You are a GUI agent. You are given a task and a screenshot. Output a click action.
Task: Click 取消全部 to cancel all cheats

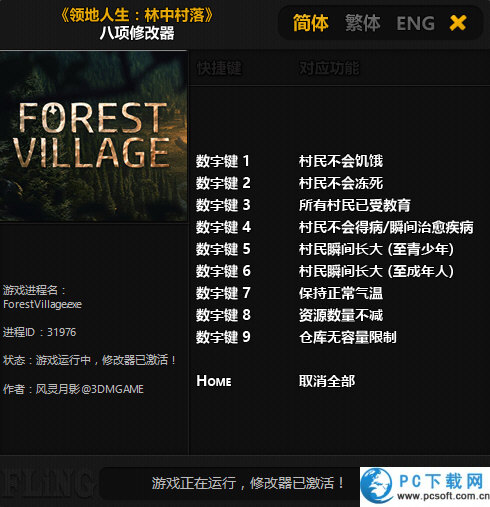pos(327,381)
